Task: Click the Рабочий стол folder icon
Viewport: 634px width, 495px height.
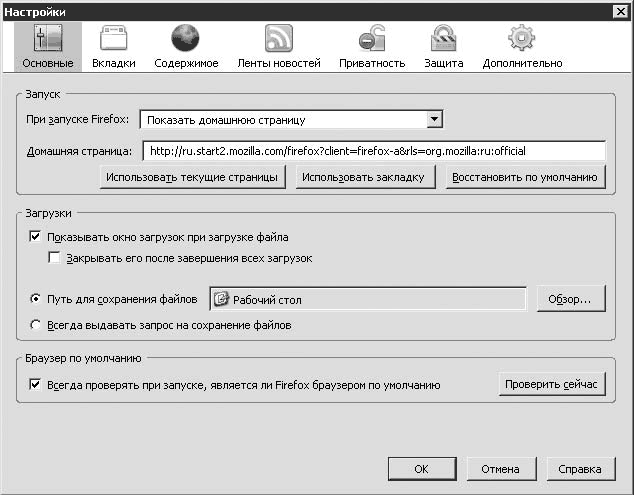Action: pyautogui.click(x=220, y=299)
